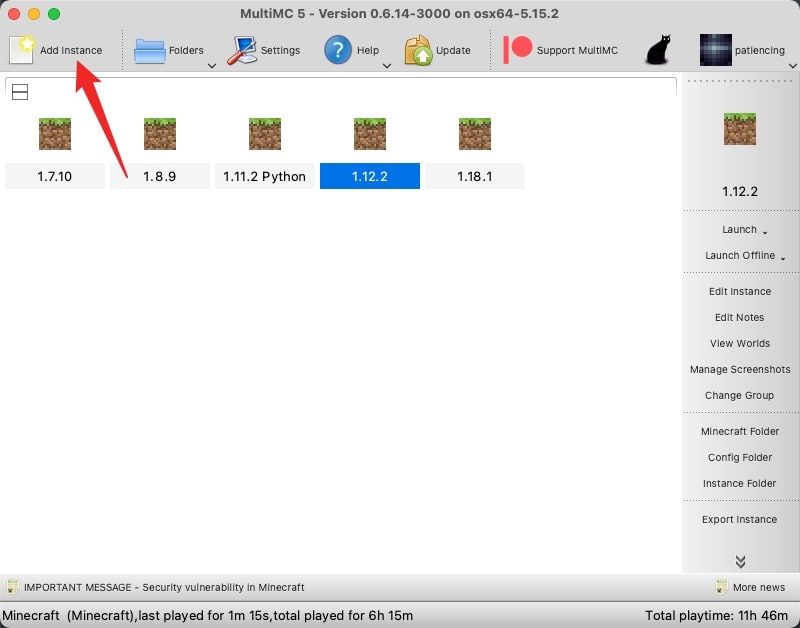Click the Launch Offline button
The height and width of the screenshot is (628, 800).
[x=740, y=255]
